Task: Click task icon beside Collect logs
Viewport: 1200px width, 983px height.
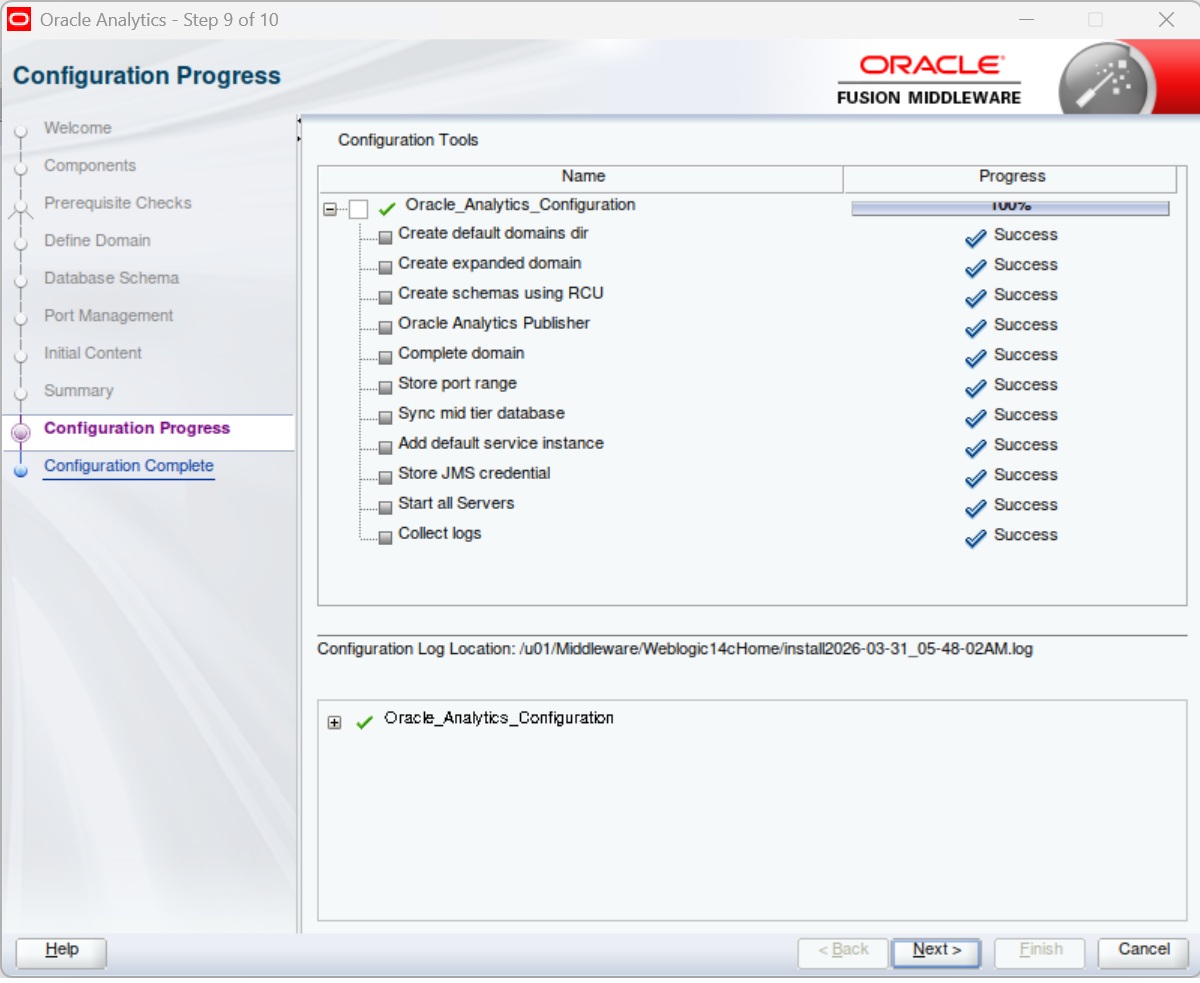Action: [386, 538]
